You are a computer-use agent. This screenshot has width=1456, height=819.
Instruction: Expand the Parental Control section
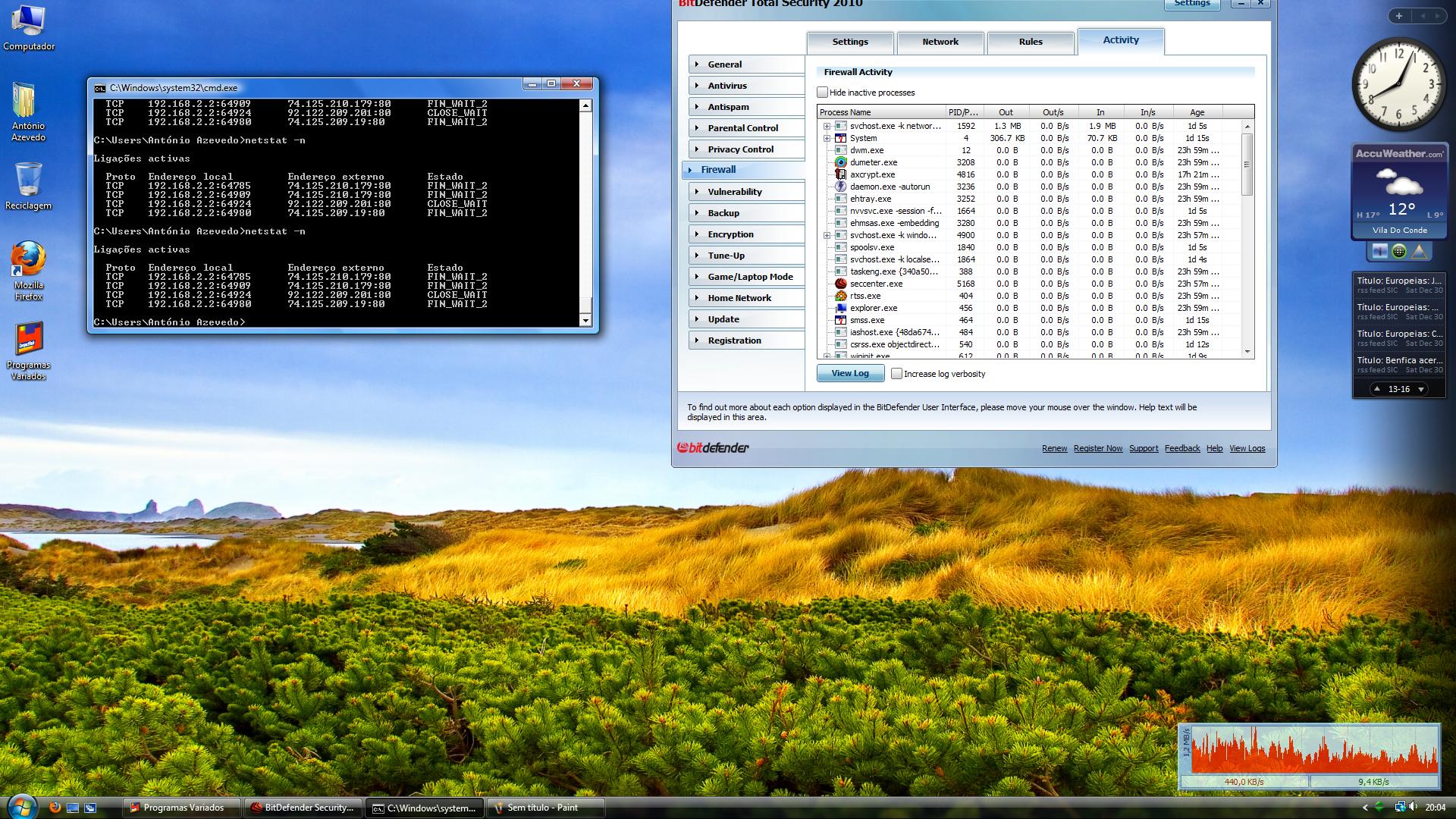(x=746, y=128)
